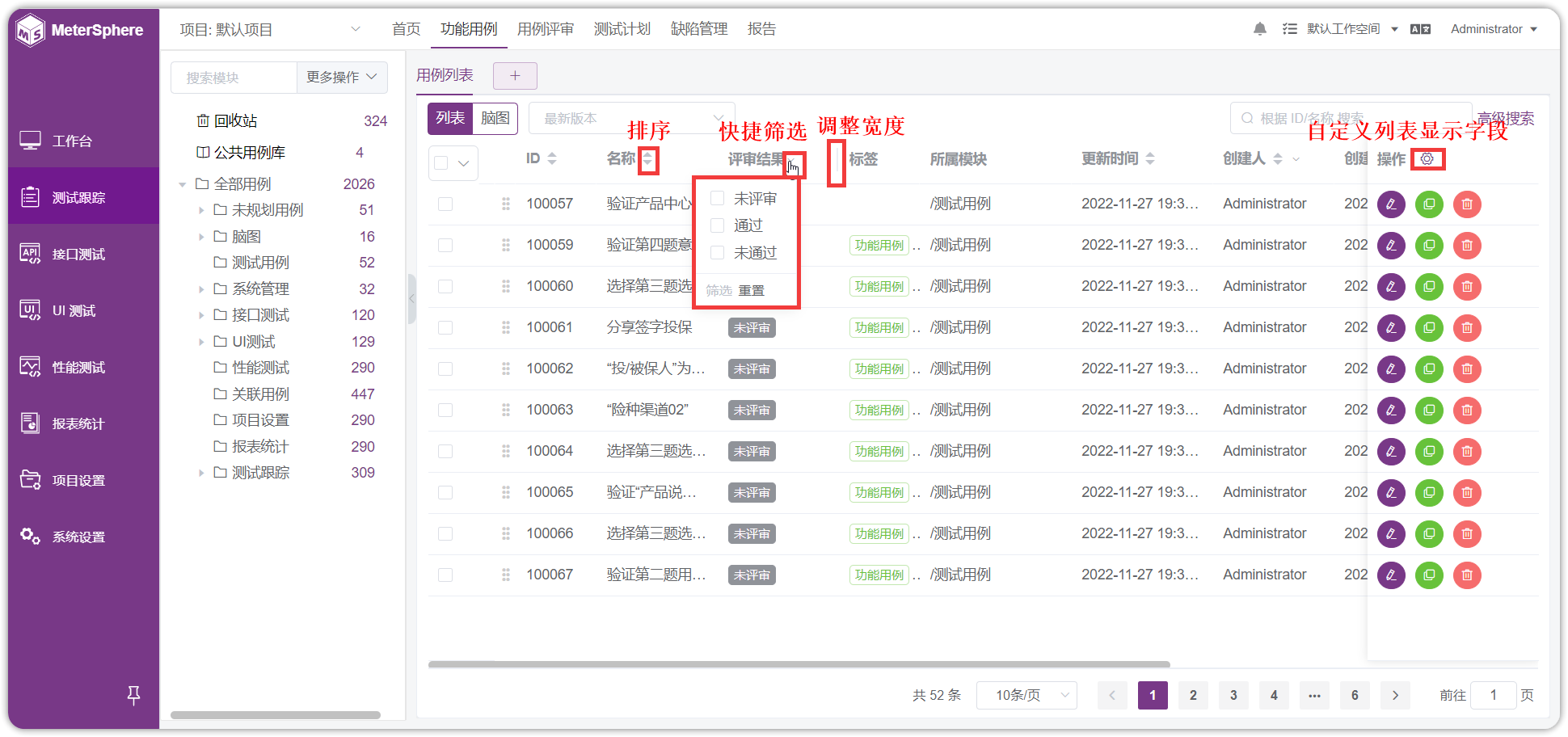Toggle the select-all header checkbox

(x=441, y=163)
